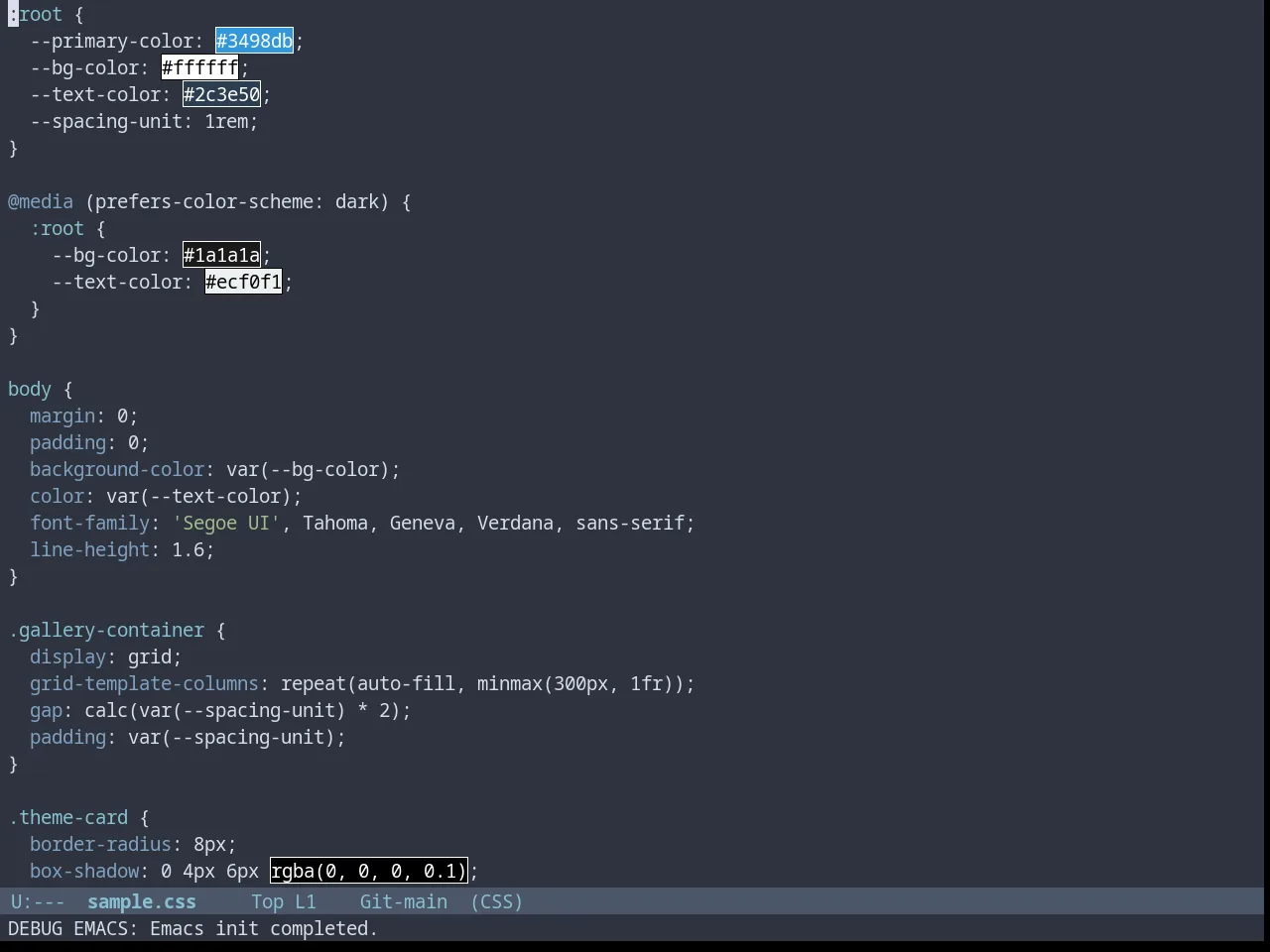Click the first ':root' selector at top

(x=35, y=14)
